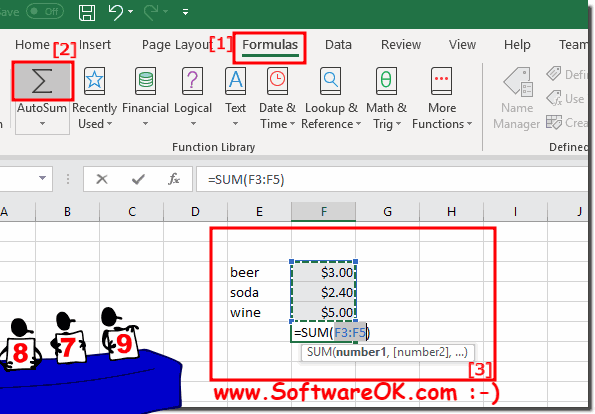This screenshot has width=595, height=414.
Task: Confirm the formula with the checkmark
Action: [138, 179]
